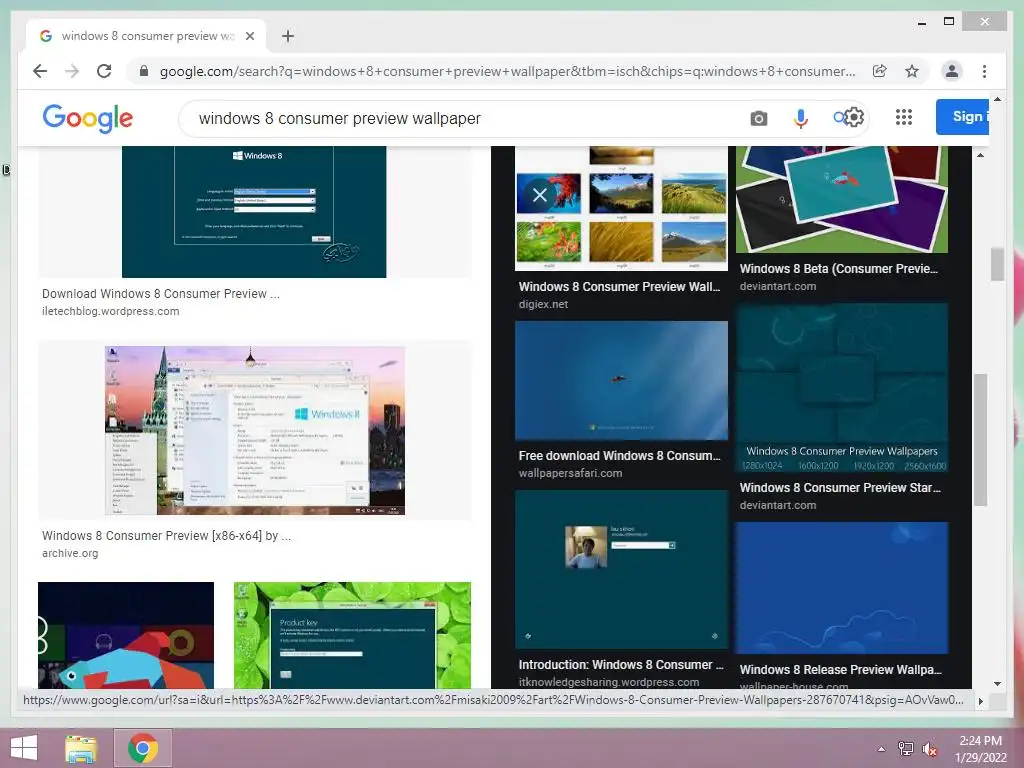
Task: Open the blue betta fish wallpaper thumbnail
Action: (x=621, y=380)
